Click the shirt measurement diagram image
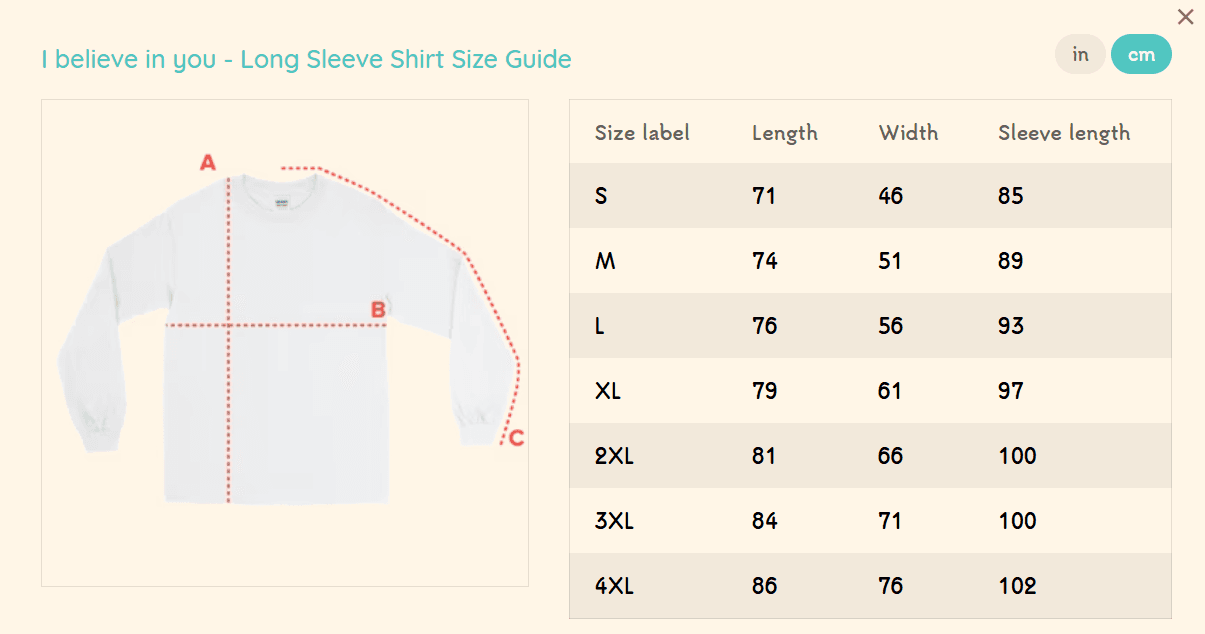Screen dimensions: 1205x634 (285, 342)
